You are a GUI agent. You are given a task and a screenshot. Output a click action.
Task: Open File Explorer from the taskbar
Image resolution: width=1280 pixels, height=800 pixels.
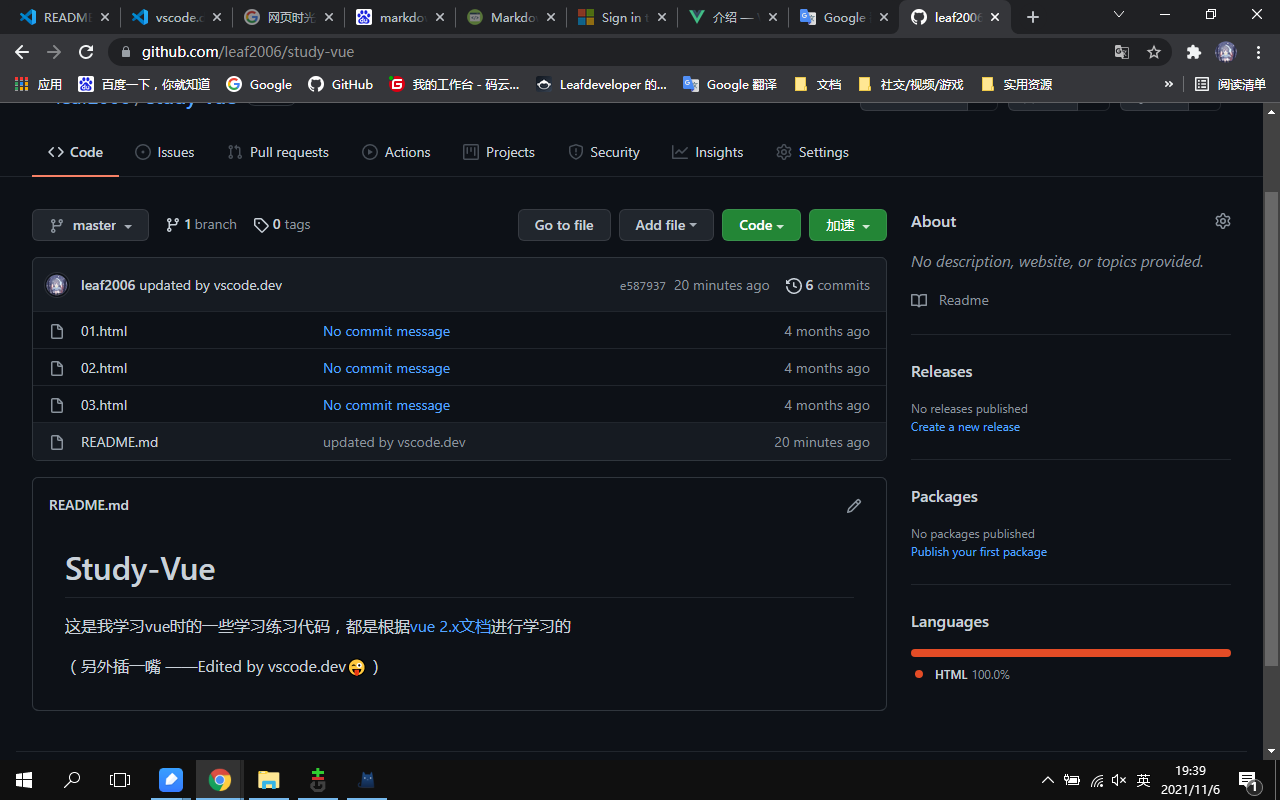(268, 780)
